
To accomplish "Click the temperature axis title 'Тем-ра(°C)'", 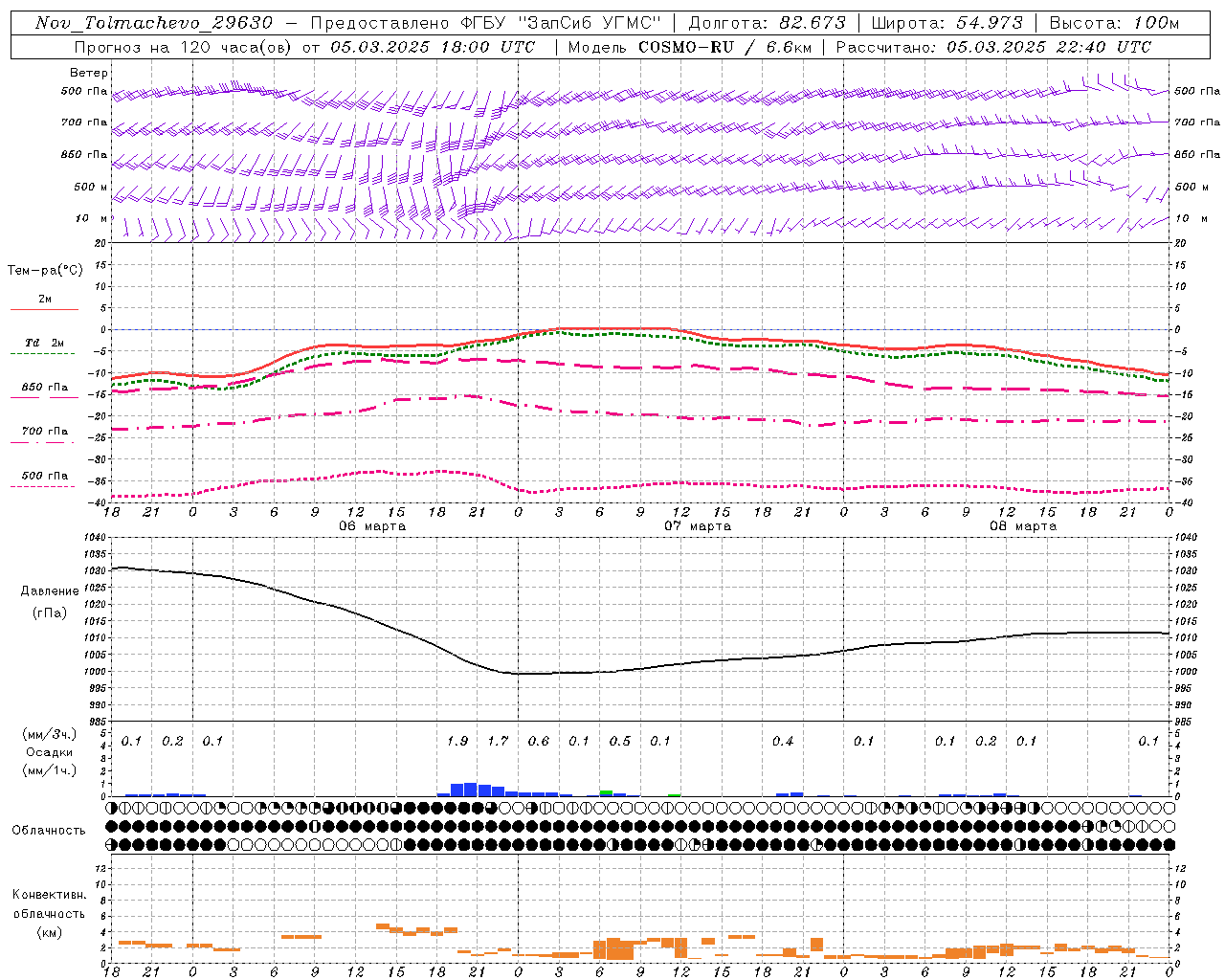I will pyautogui.click(x=45, y=271).
